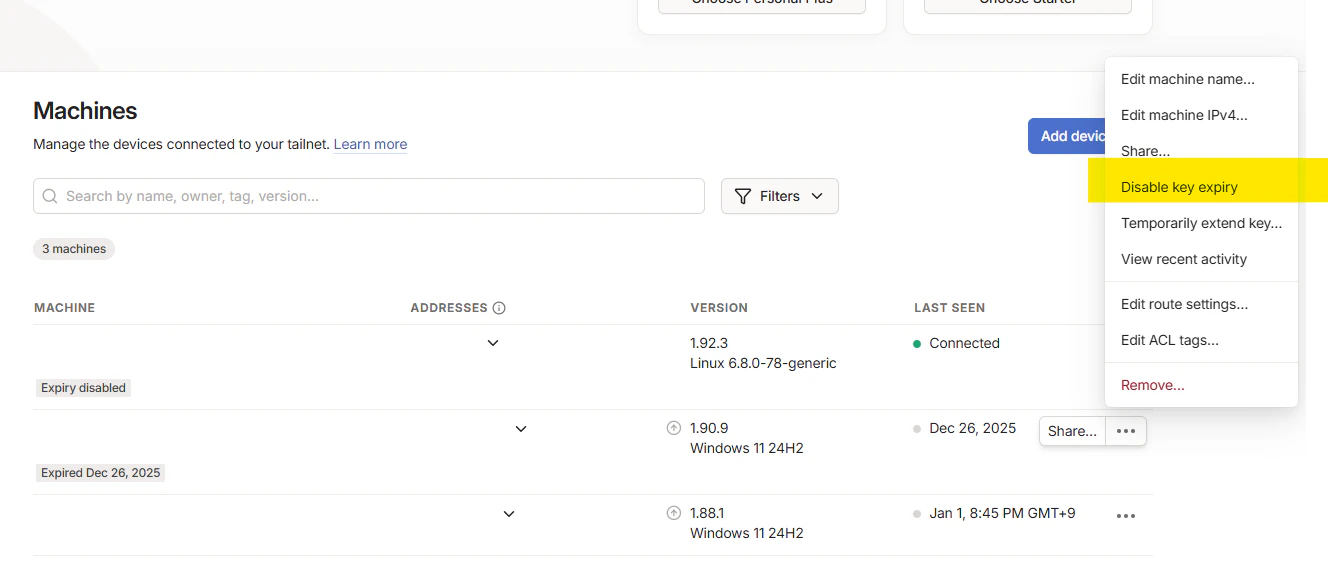Click the Share... button on the Dec 26 row

pos(1072,431)
